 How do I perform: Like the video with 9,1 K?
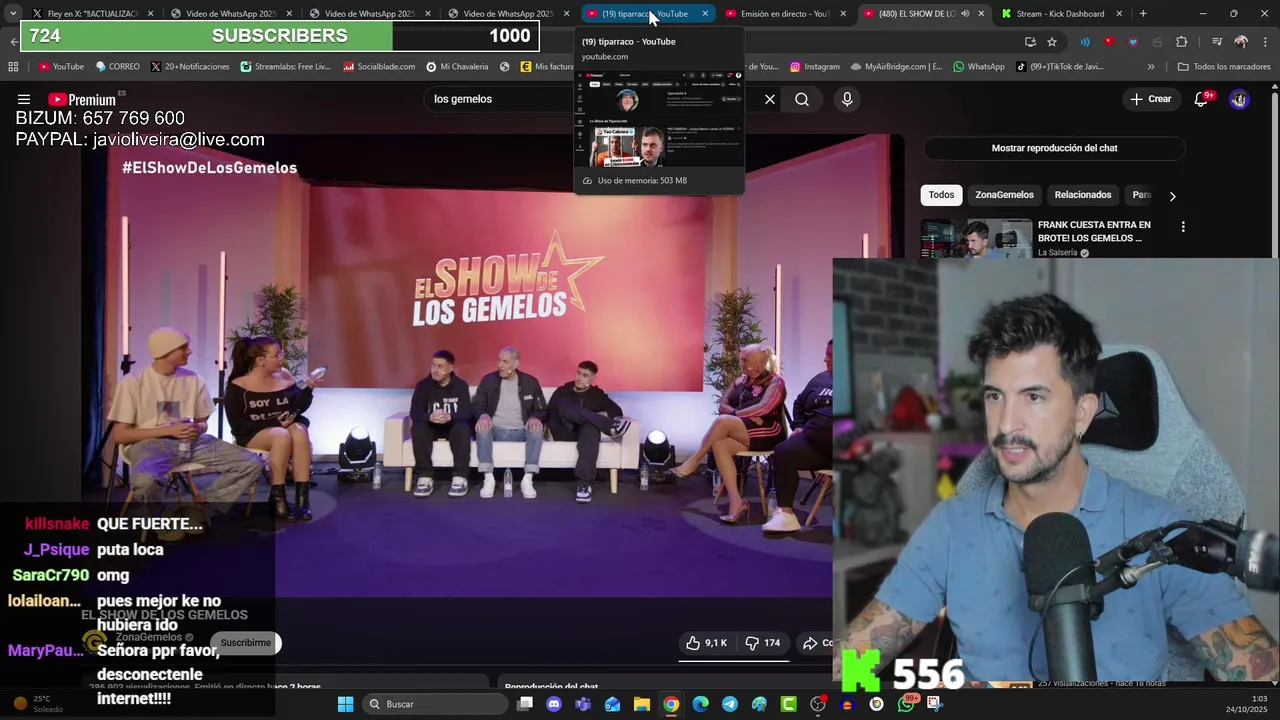707,643
